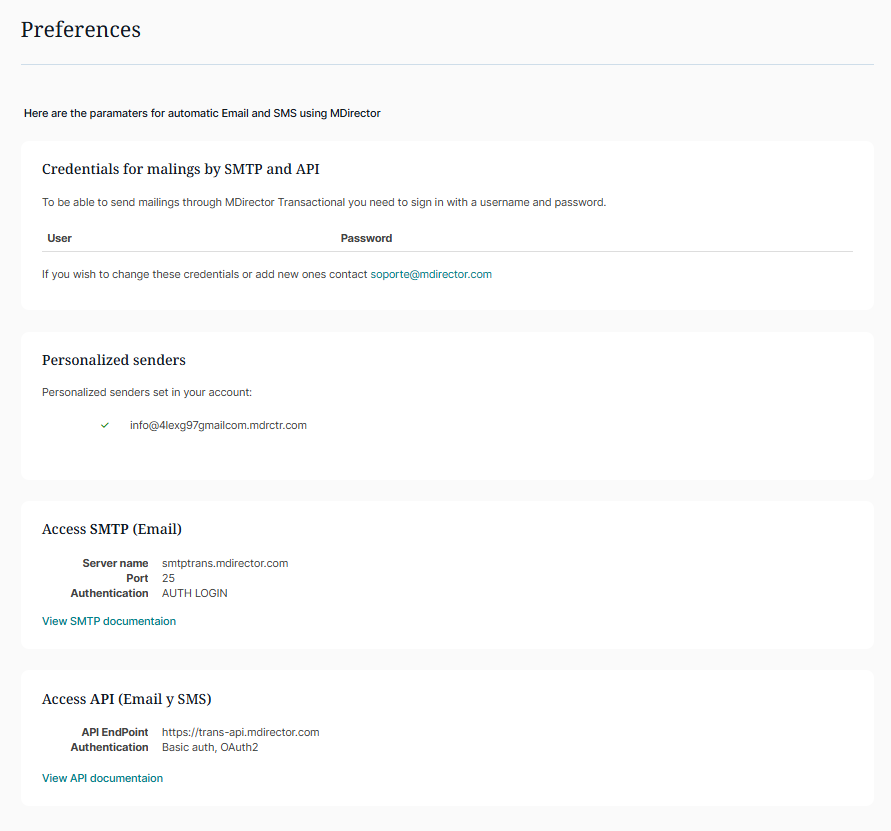Click the smtptrans.mdirector.com server name value
The image size is (891, 831).
point(225,563)
